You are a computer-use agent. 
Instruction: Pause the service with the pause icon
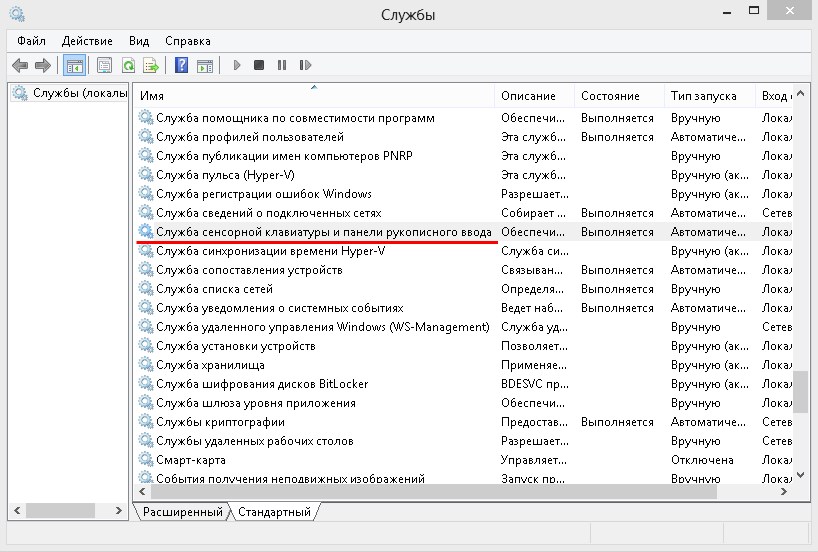282,65
